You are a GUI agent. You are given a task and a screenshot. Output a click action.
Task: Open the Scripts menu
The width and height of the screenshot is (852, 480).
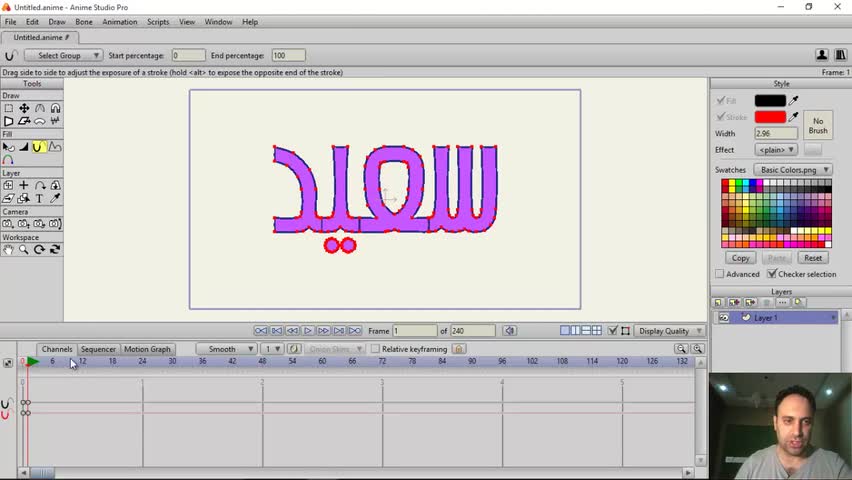(x=158, y=22)
